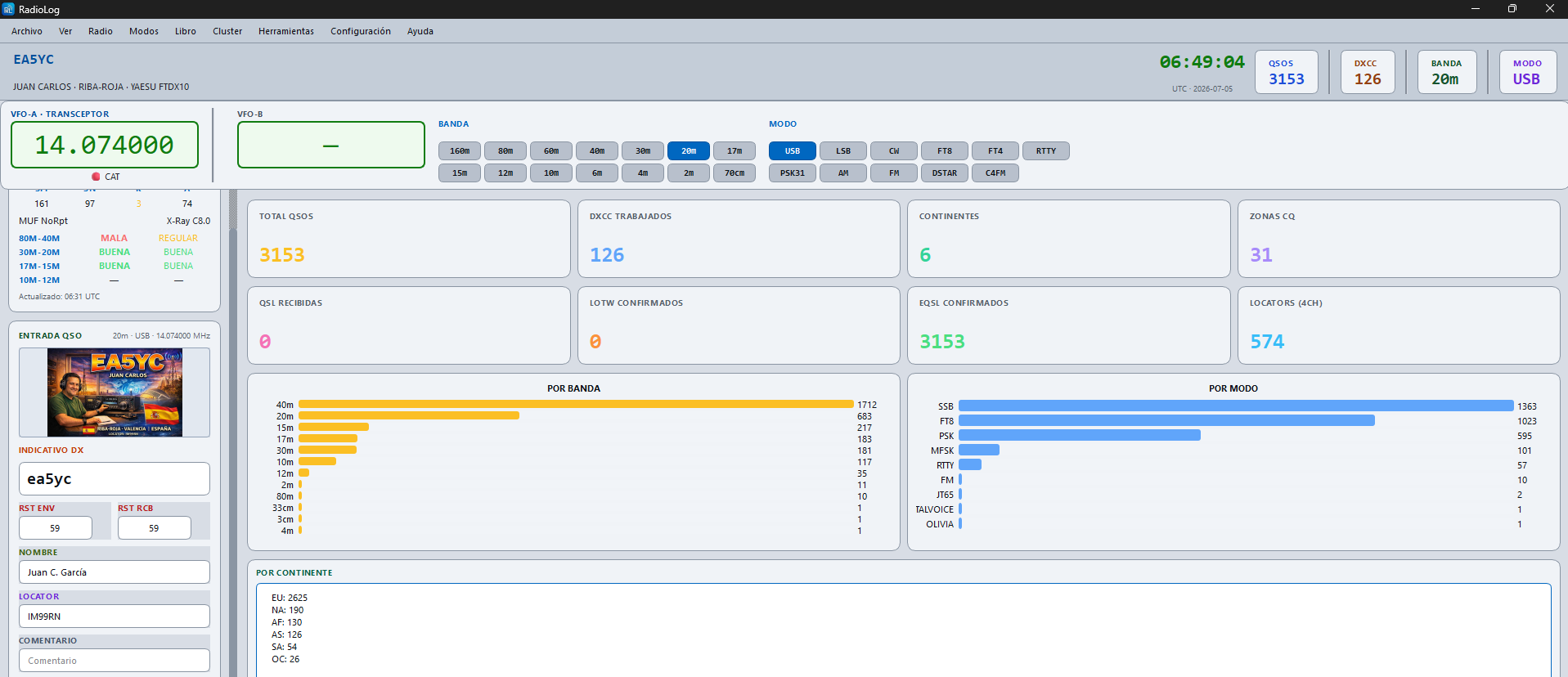
Task: Open the Configuración menu
Action: [x=361, y=31]
